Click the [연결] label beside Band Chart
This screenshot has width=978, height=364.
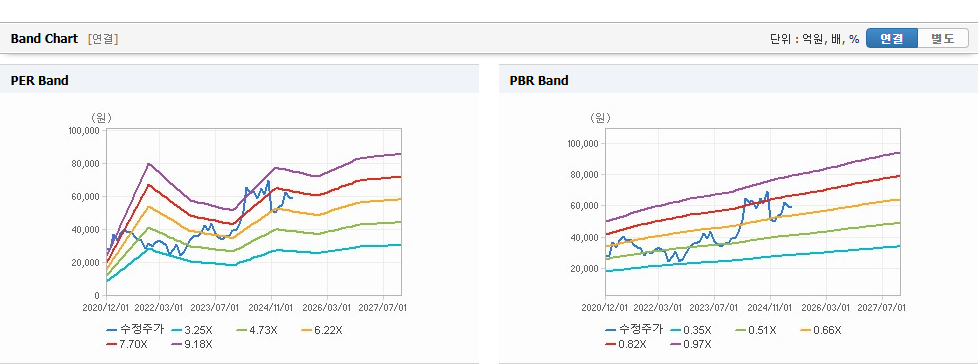pos(103,39)
